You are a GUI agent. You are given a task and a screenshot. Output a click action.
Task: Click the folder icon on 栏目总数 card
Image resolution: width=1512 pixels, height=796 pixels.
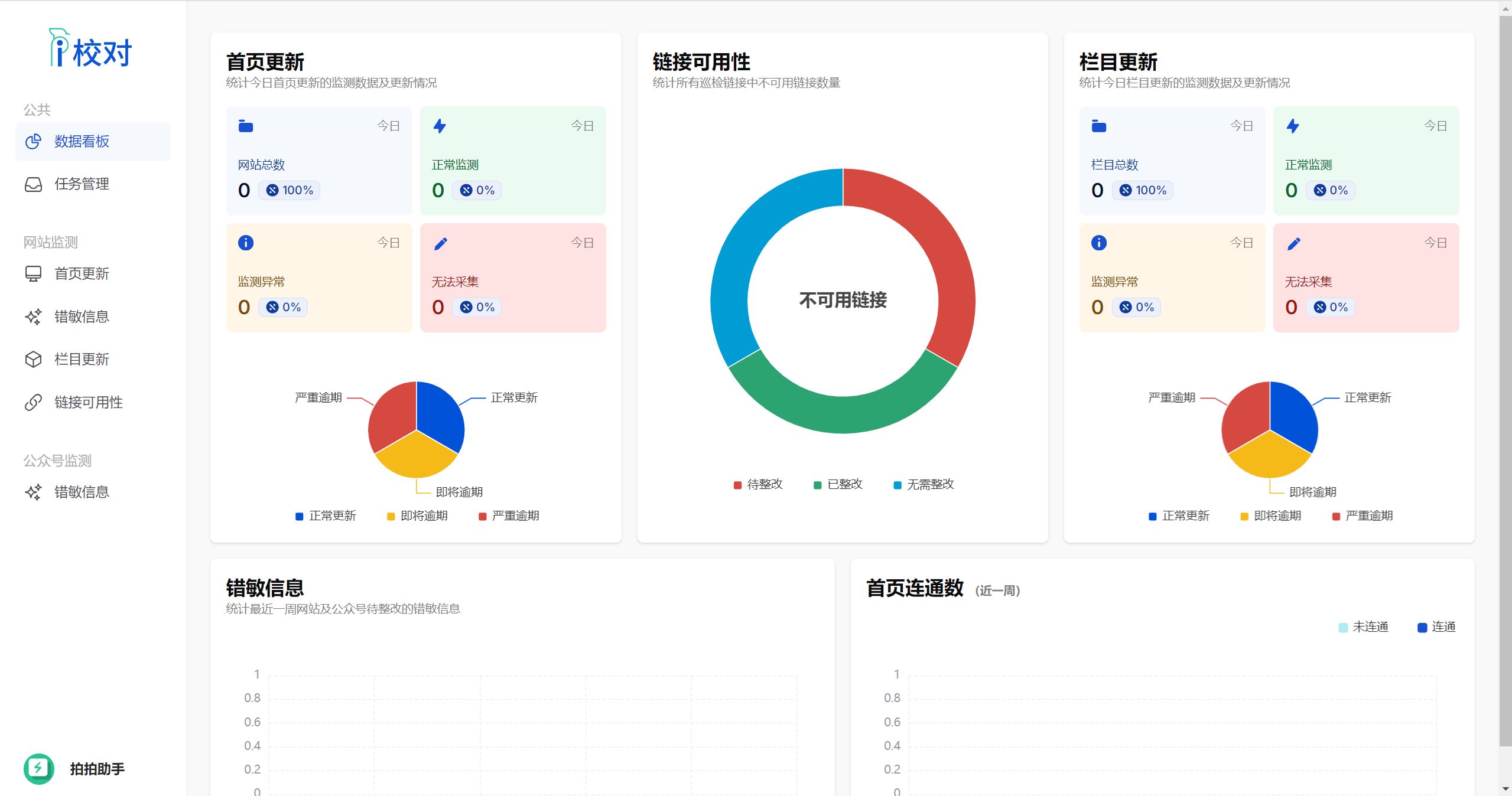1099,126
